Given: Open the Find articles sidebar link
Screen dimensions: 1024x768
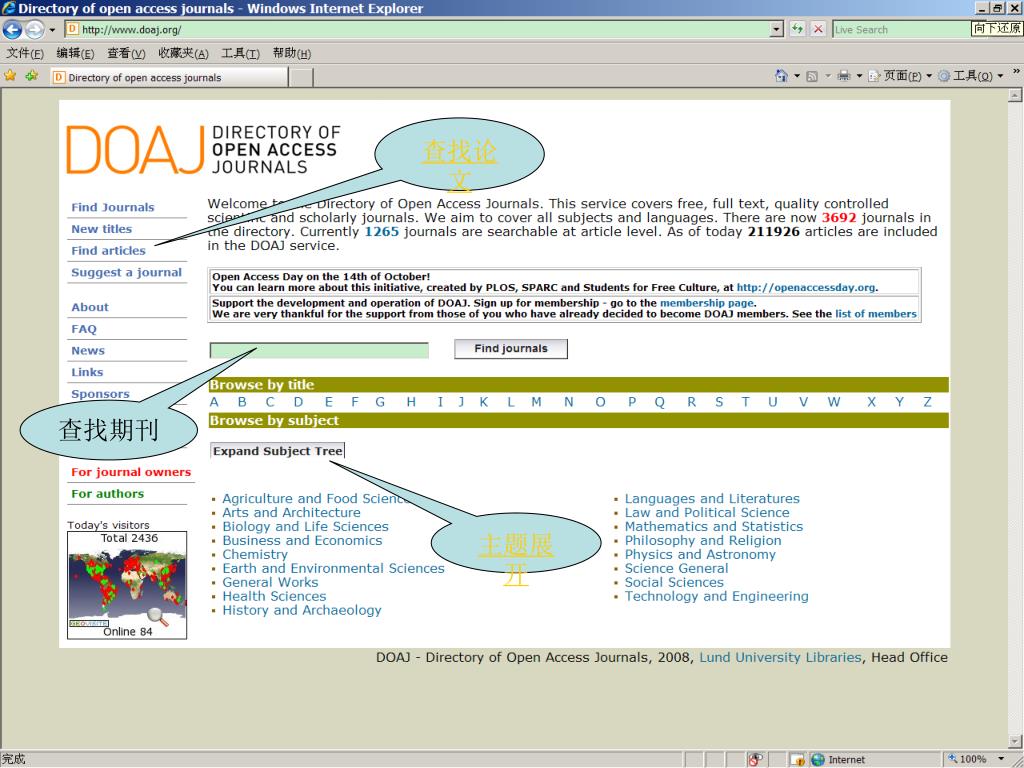Looking at the screenshot, I should [108, 250].
